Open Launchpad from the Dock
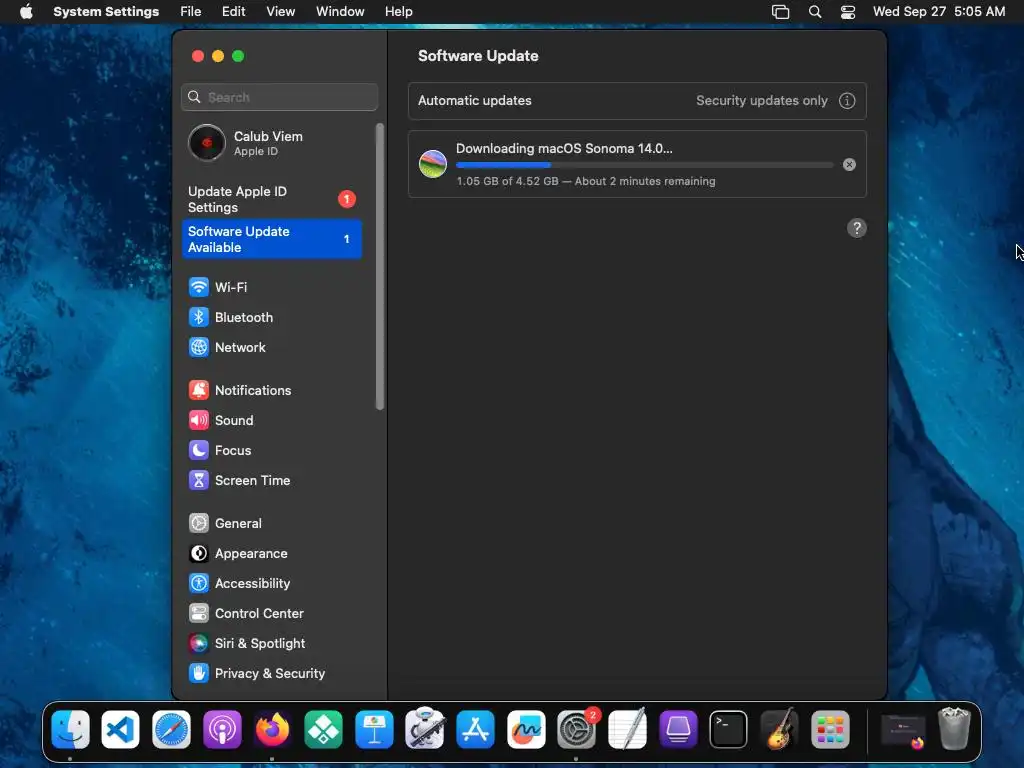Screen dimensions: 1024x768 tap(830, 729)
